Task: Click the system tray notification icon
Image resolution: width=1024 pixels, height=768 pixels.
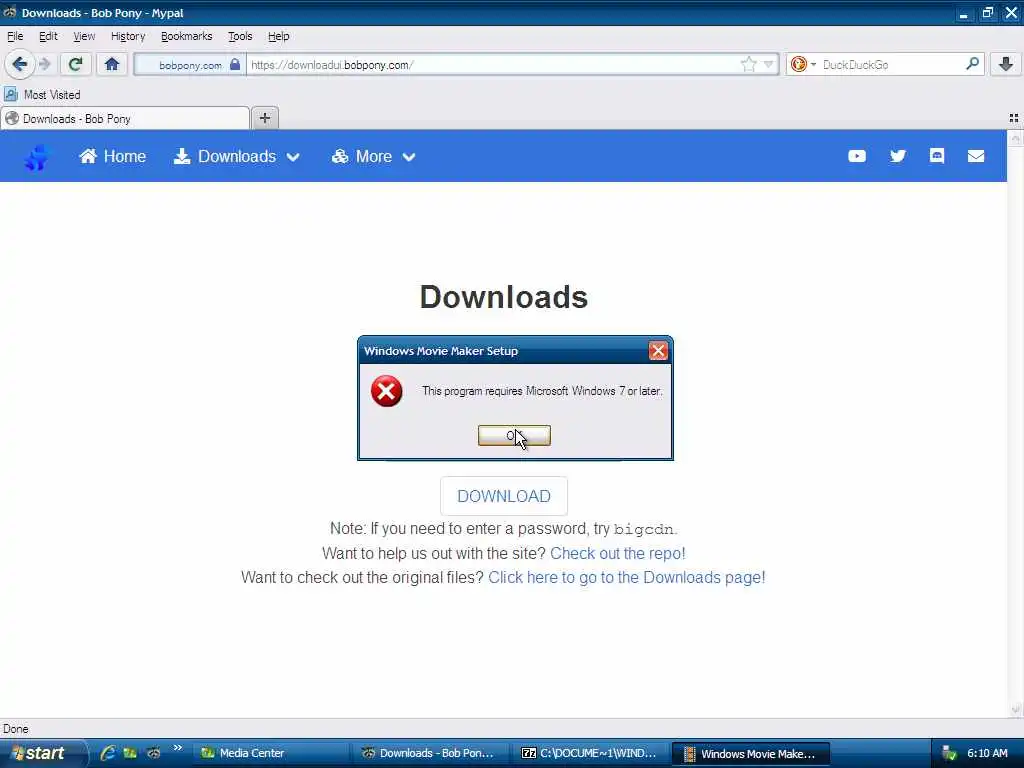Action: (x=950, y=754)
